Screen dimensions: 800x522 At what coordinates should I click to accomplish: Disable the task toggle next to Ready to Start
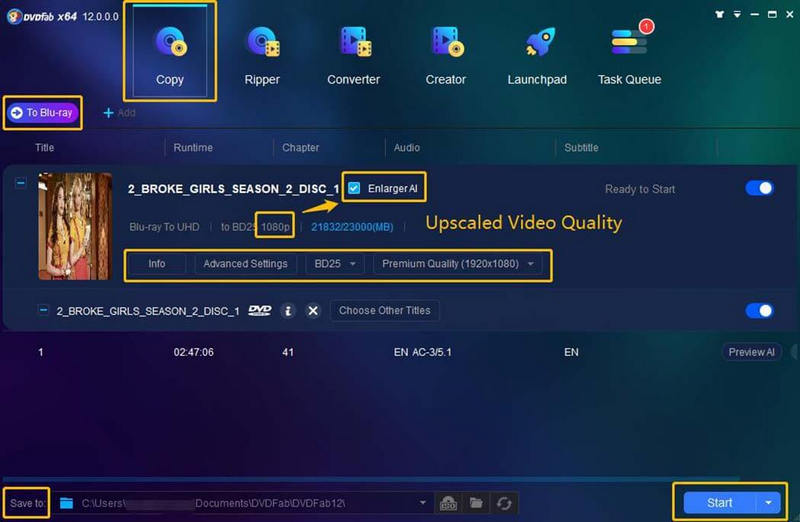click(759, 188)
